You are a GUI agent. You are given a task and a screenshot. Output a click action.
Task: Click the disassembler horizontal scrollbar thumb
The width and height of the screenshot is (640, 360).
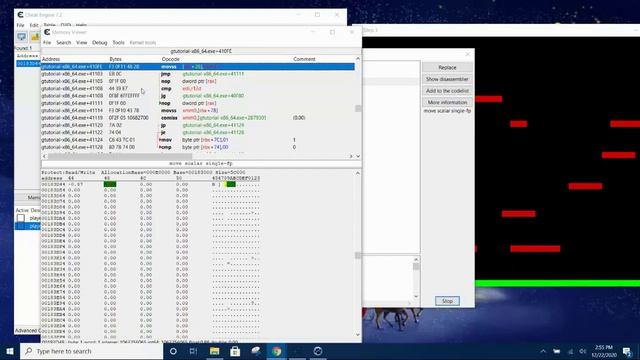(120, 156)
